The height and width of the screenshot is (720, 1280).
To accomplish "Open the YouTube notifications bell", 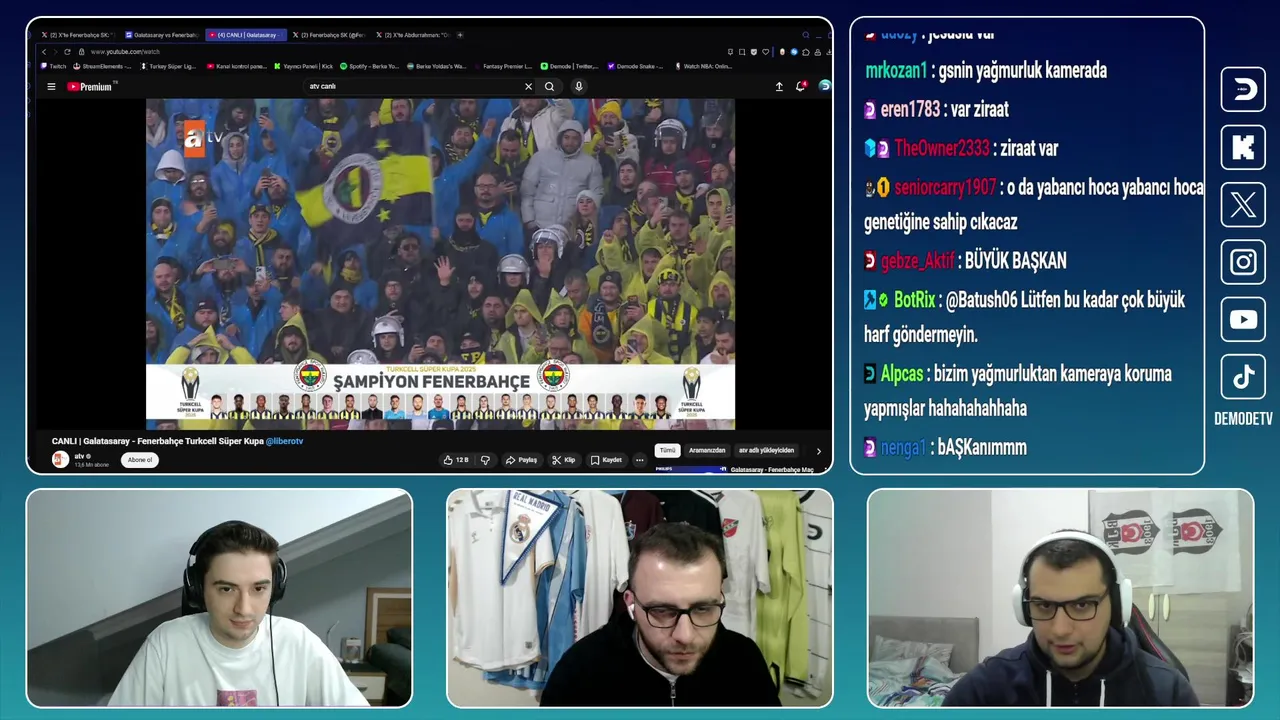I will [x=800, y=87].
